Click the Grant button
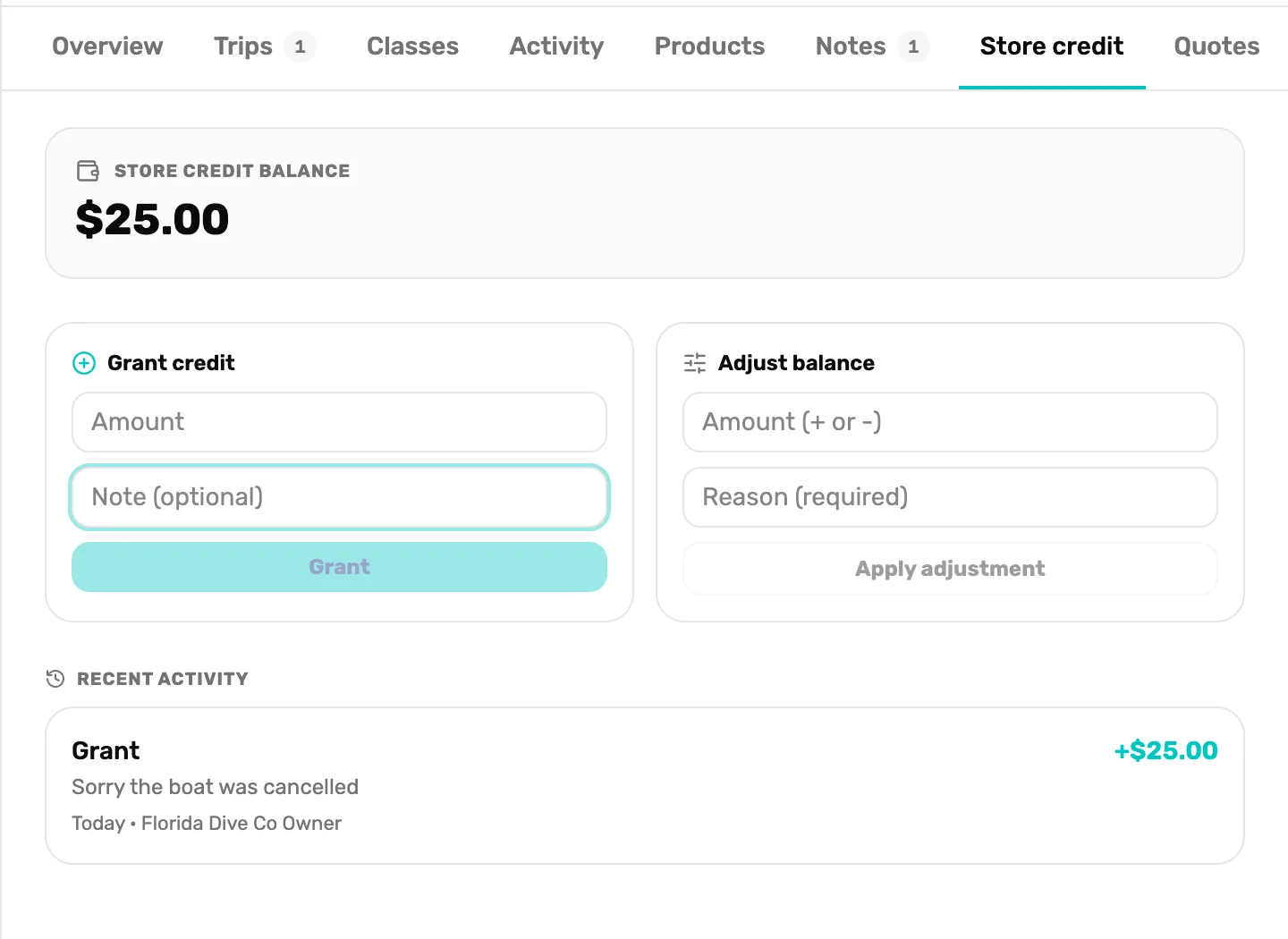This screenshot has width=1288, height=939. [339, 567]
